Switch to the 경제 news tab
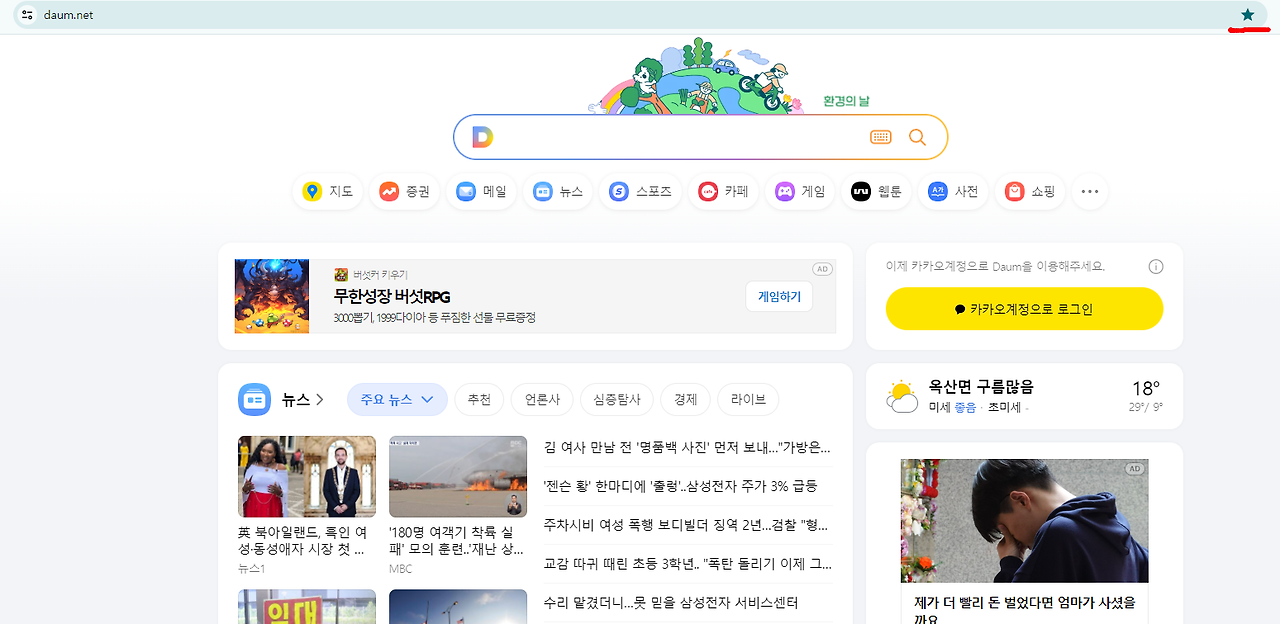The height and width of the screenshot is (624, 1280). 684,399
